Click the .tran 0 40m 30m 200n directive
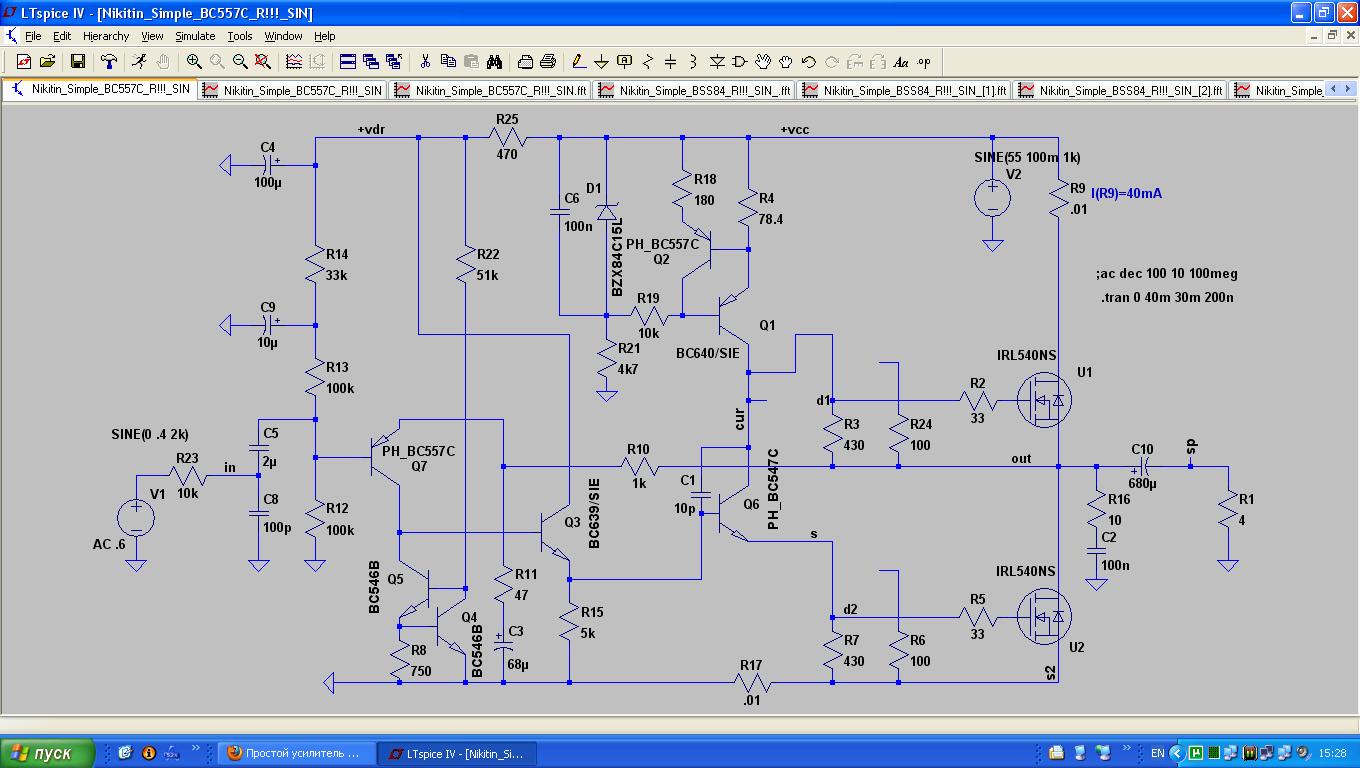Screen dimensions: 1360x768 [x=1167, y=297]
